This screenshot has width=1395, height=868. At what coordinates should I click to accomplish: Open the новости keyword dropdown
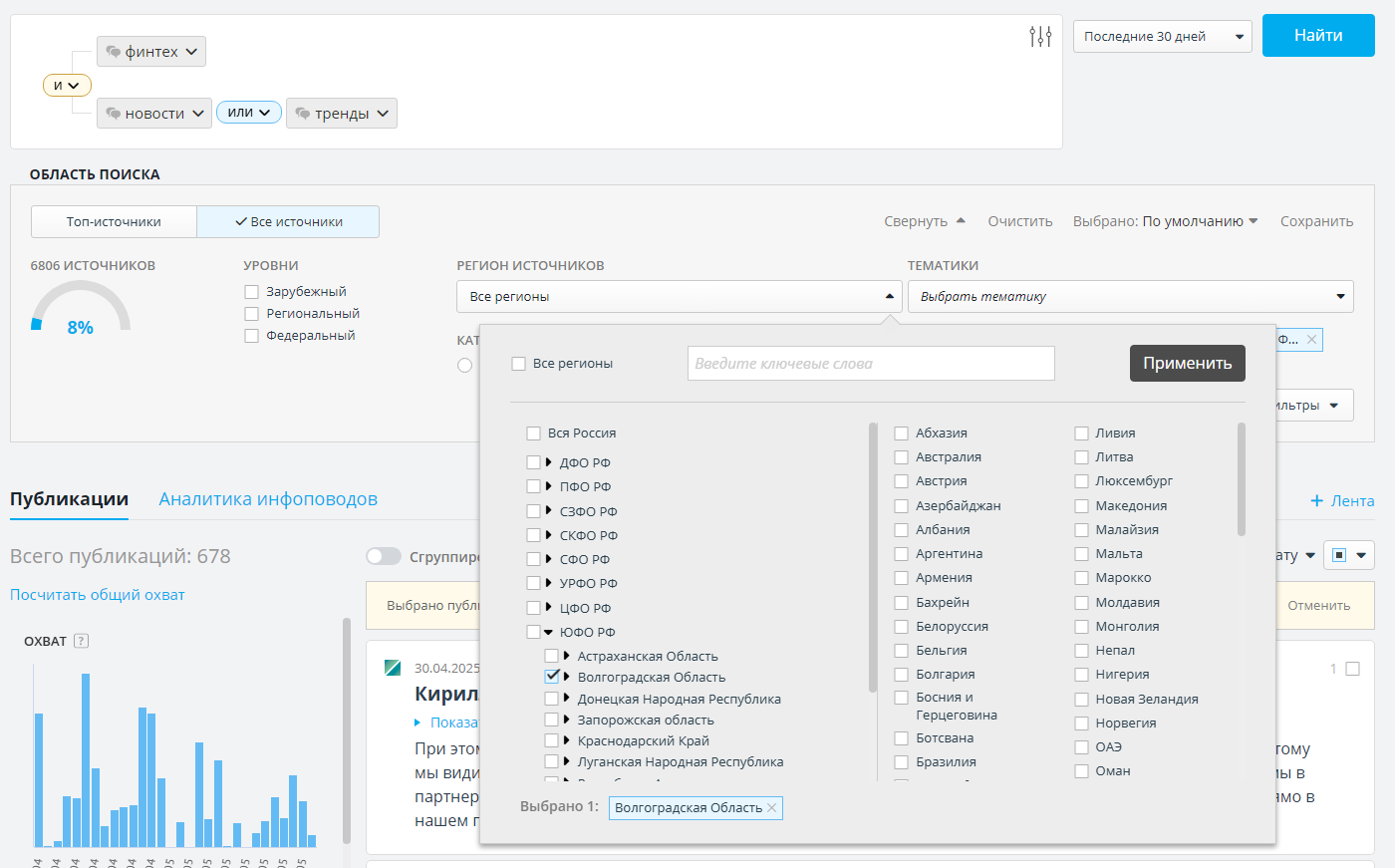pos(154,114)
